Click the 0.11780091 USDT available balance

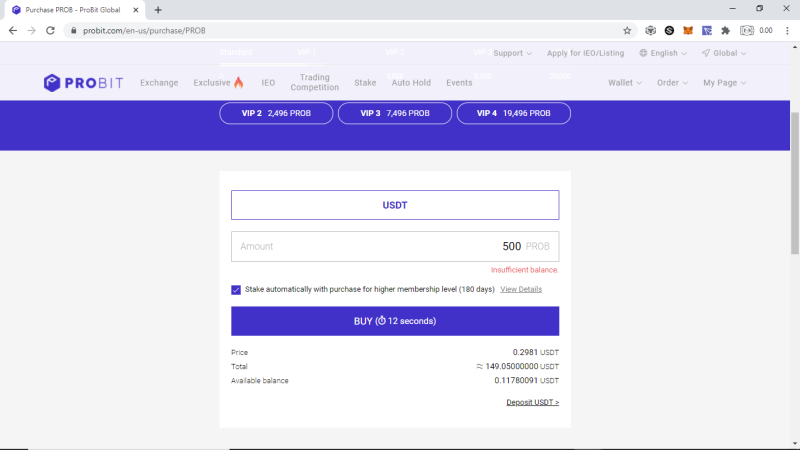point(527,381)
